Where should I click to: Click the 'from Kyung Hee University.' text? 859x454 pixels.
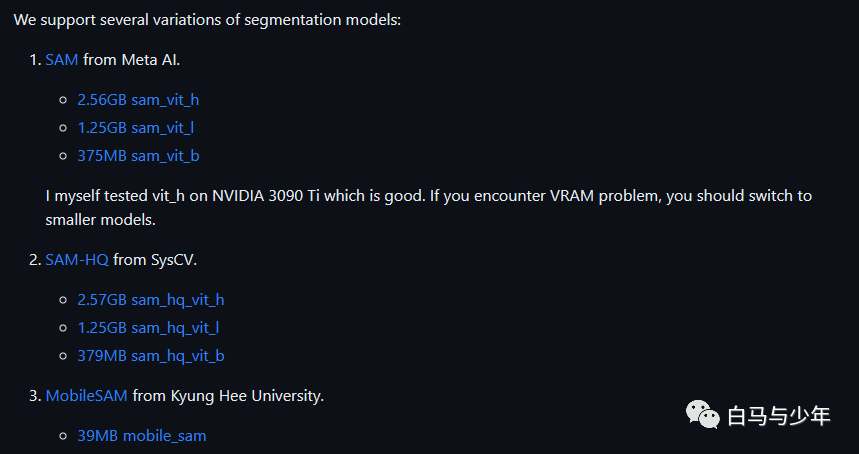228,395
